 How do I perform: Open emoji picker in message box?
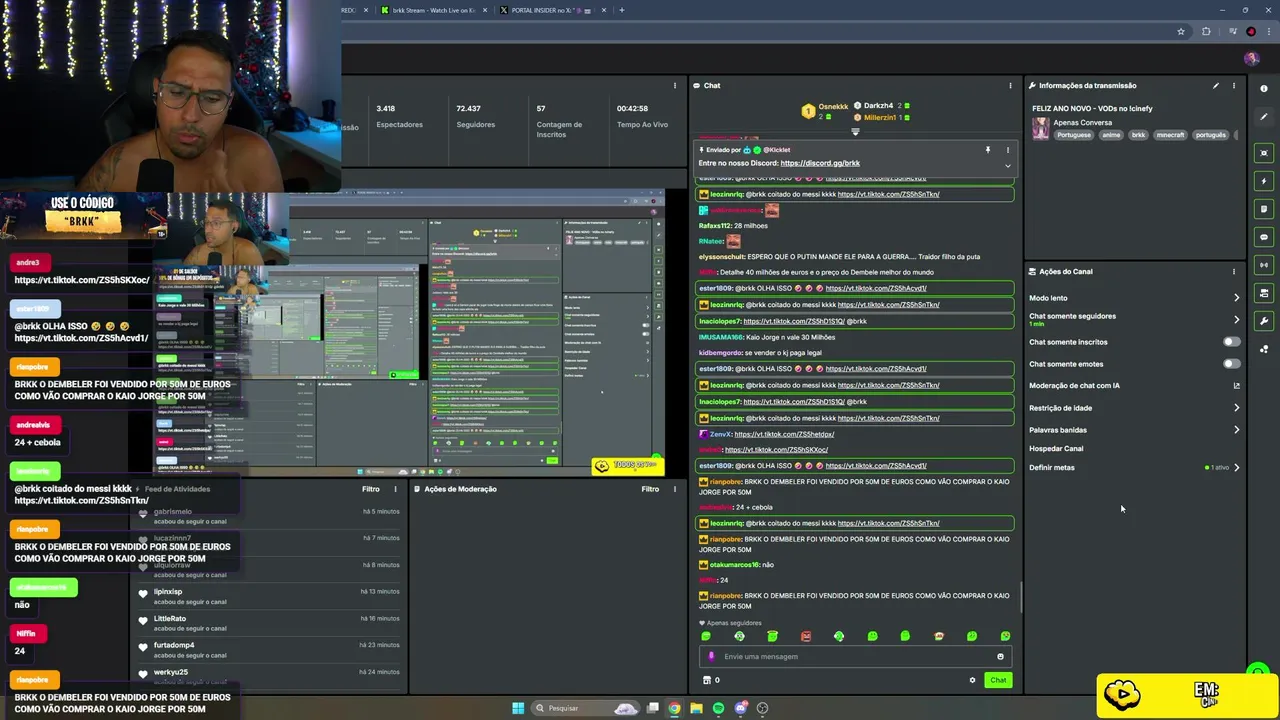tap(1000, 657)
